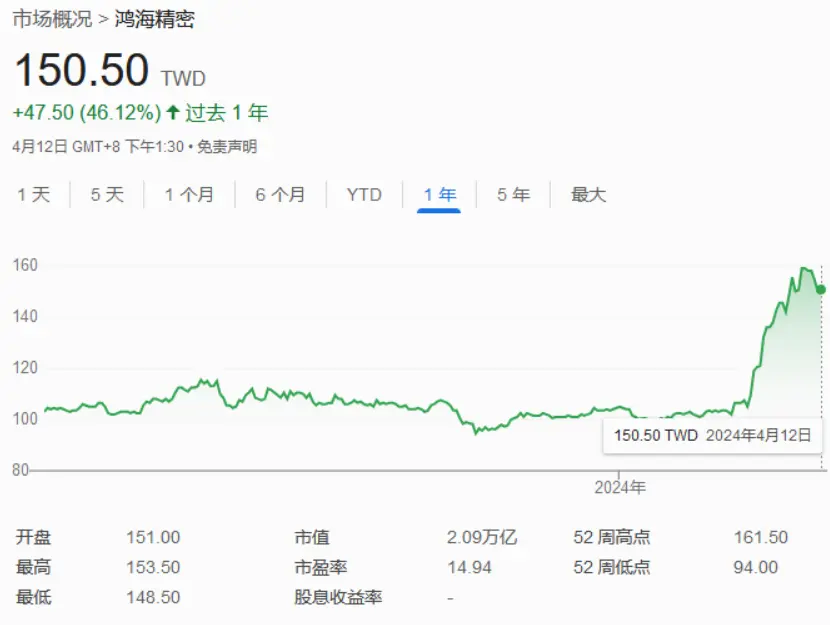
Task: Click the 过去 1 年 period label
Action: 227,113
